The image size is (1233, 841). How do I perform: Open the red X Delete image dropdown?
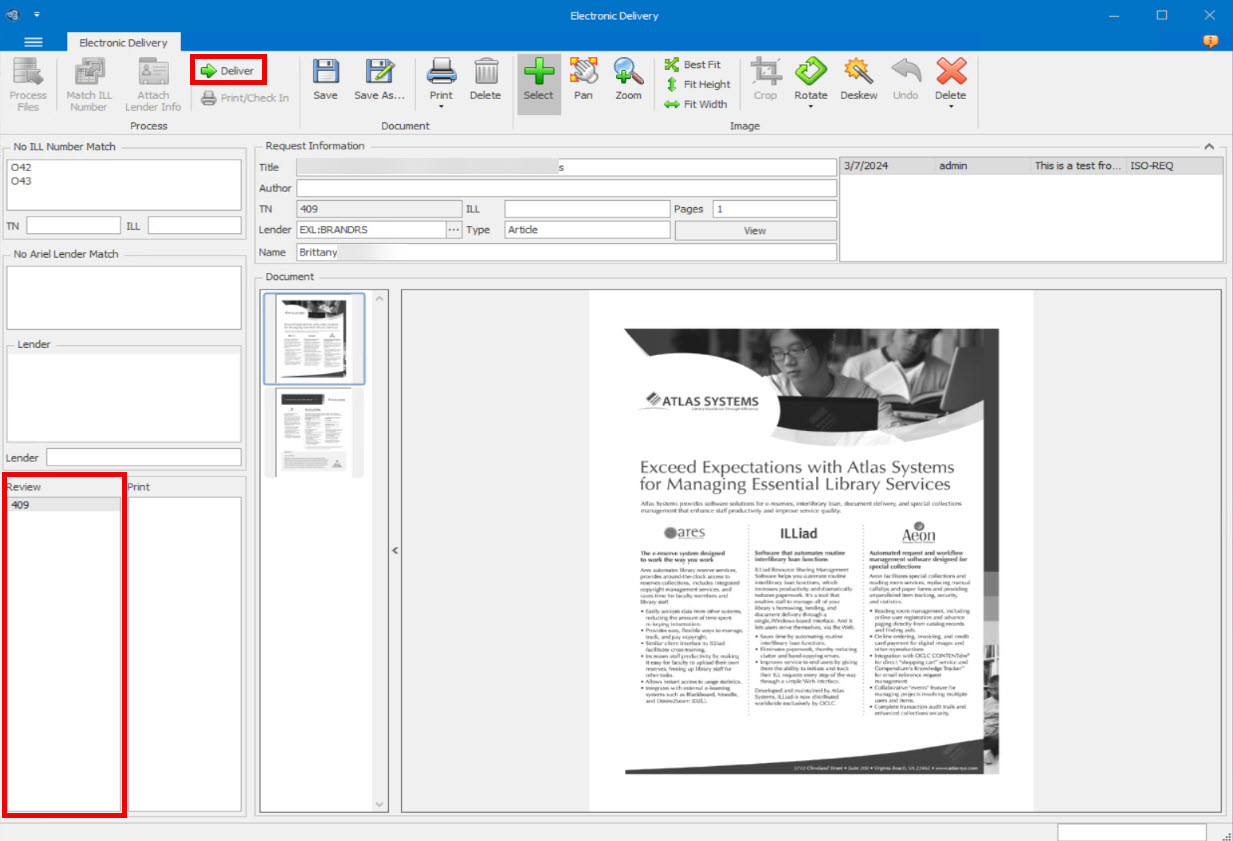950,106
